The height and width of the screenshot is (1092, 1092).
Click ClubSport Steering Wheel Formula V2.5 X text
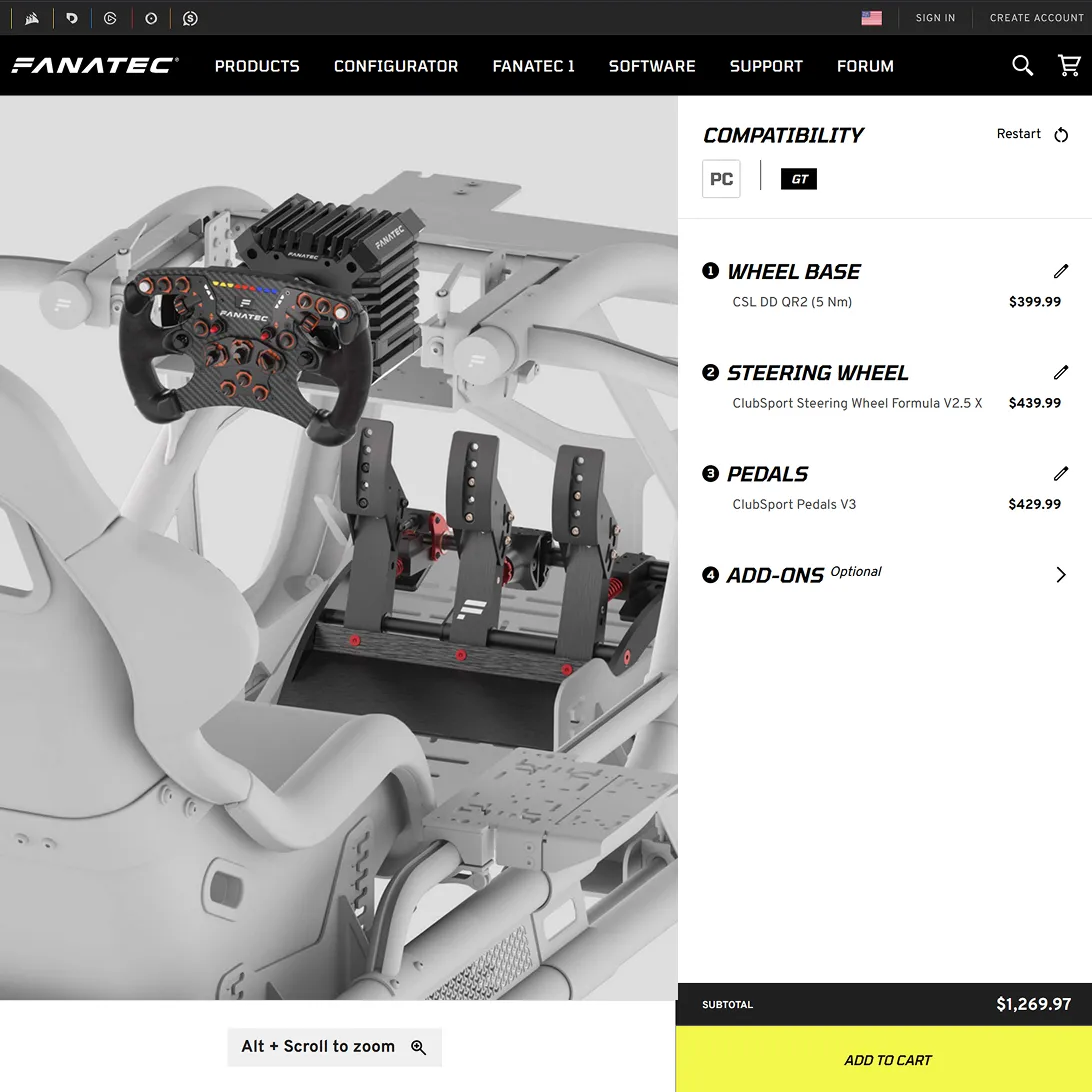click(x=857, y=403)
